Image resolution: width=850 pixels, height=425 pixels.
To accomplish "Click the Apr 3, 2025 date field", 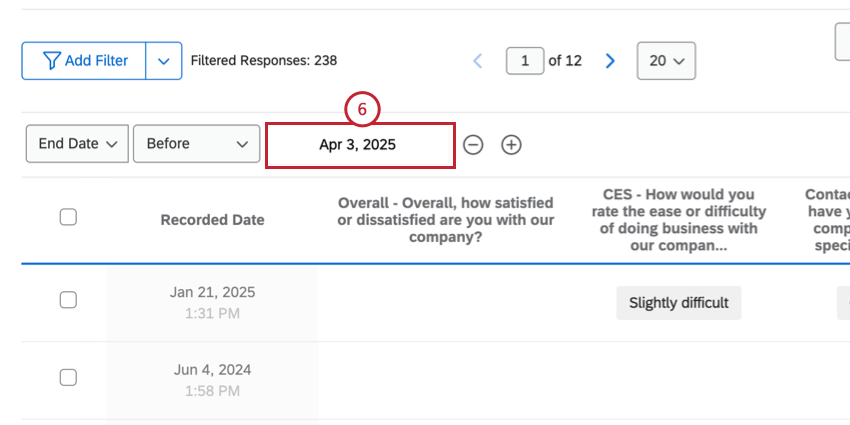I will [360, 145].
